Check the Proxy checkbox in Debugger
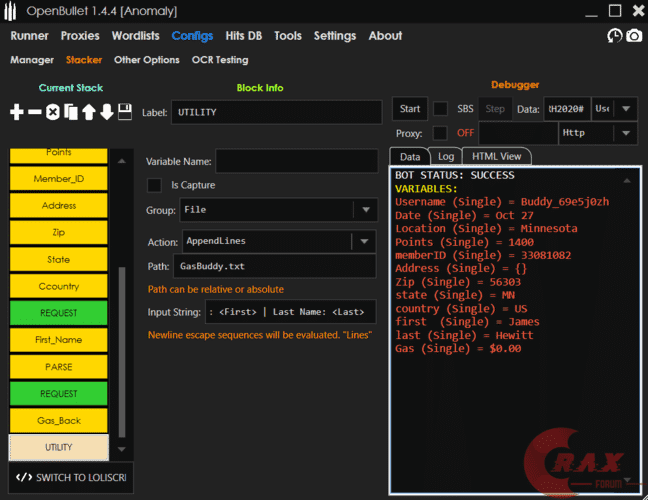Viewport: 648px width, 500px height. tap(440, 133)
